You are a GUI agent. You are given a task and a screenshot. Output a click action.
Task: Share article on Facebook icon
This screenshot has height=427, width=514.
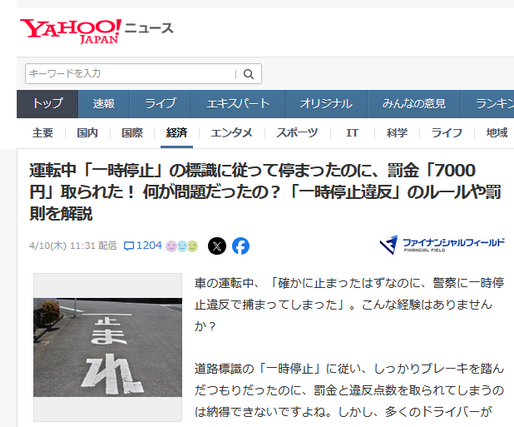coord(241,246)
